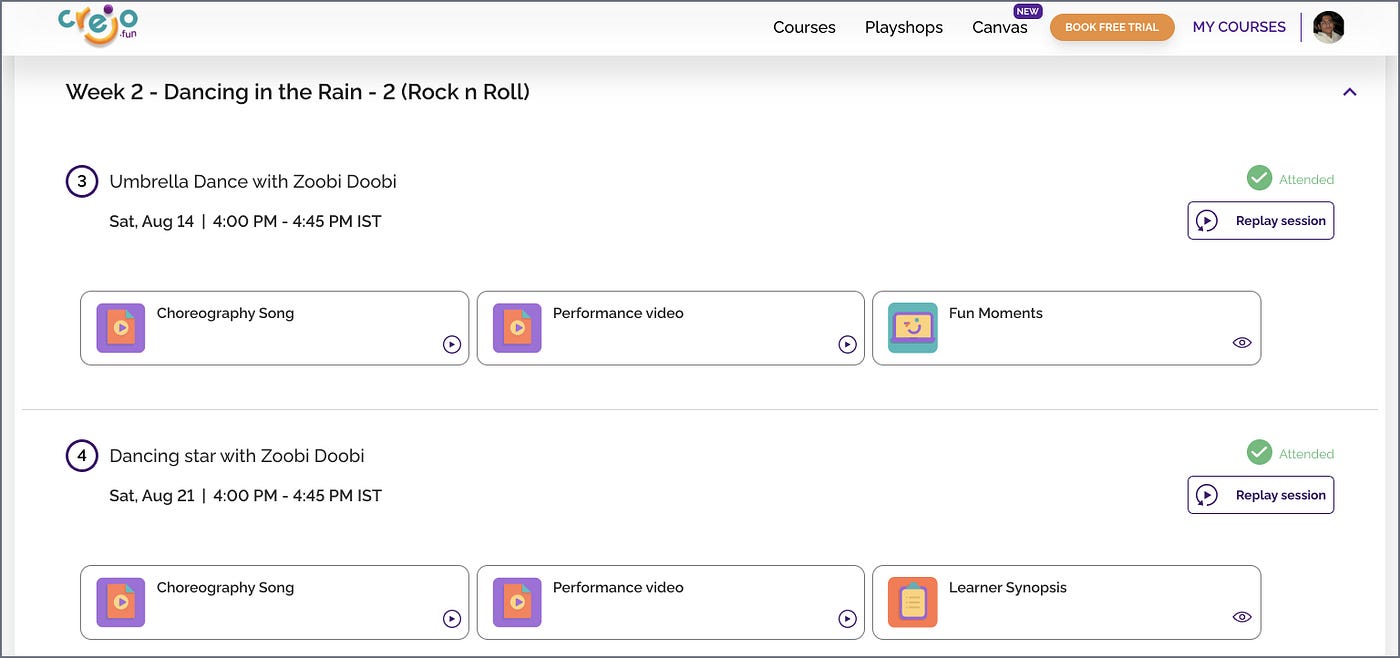Viewport: 1400px width, 658px height.
Task: Play the Performance video in session 4
Action: point(847,619)
